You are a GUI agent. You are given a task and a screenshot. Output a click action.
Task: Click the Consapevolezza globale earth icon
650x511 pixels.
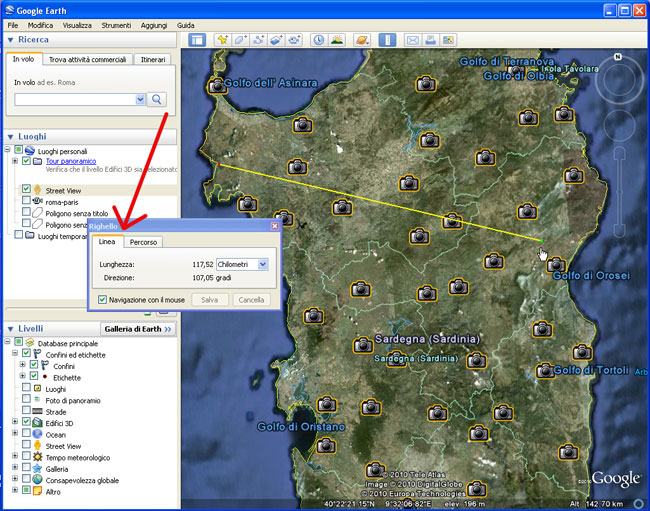click(37, 480)
